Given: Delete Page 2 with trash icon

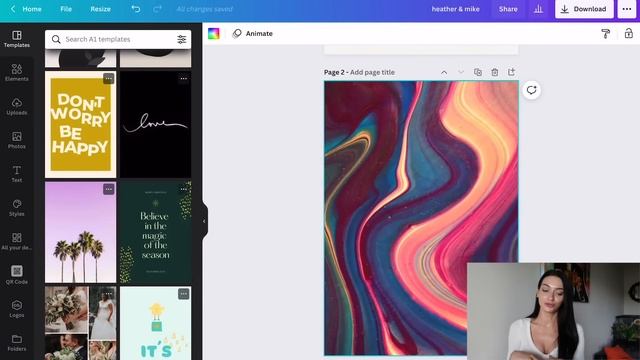Looking at the screenshot, I should 495,72.
